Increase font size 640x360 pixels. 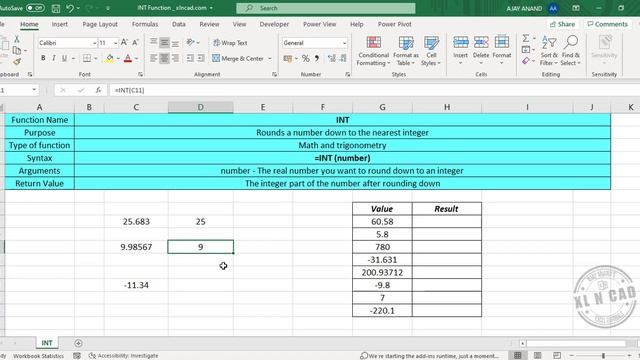(124, 42)
